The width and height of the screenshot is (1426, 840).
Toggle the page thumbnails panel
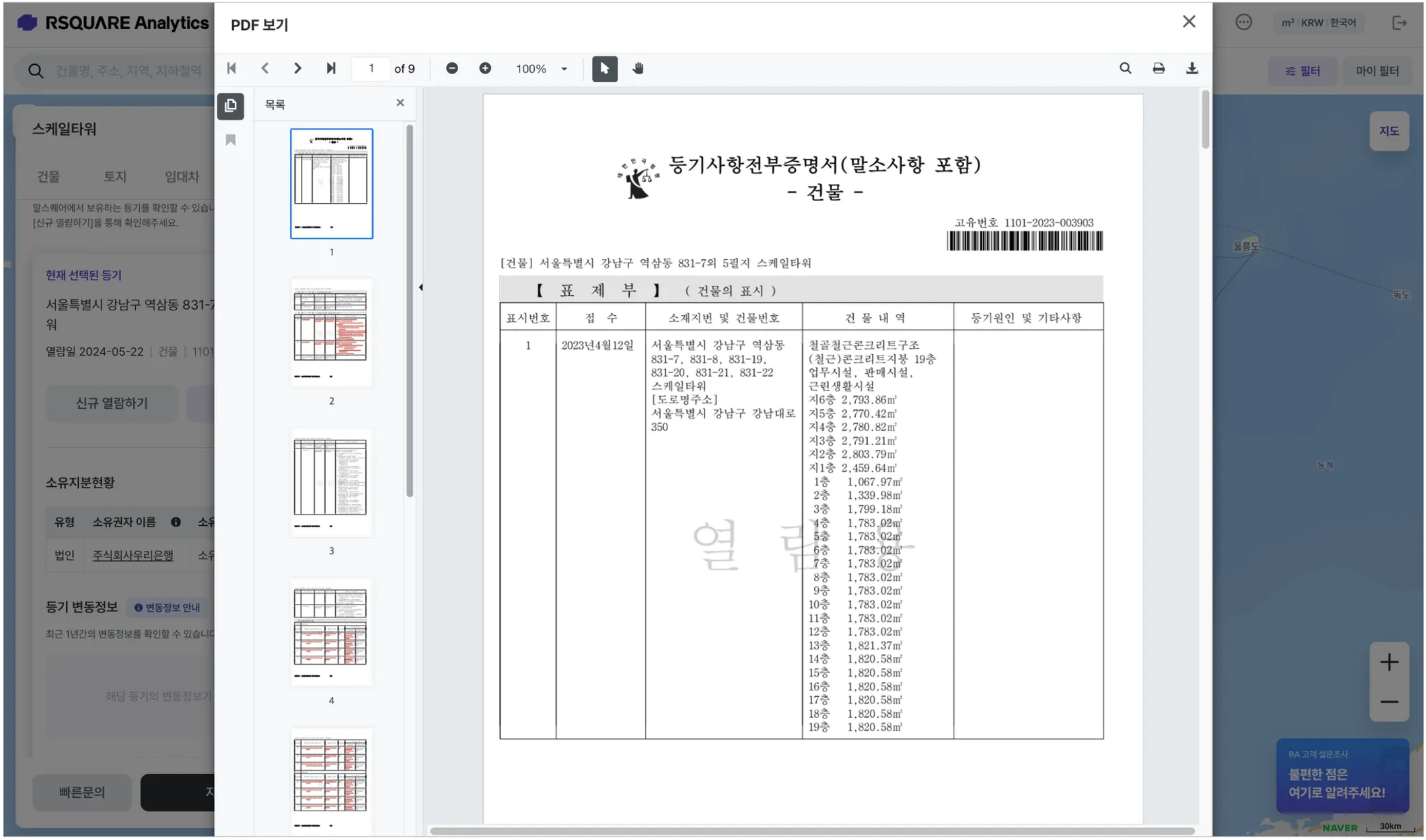231,106
